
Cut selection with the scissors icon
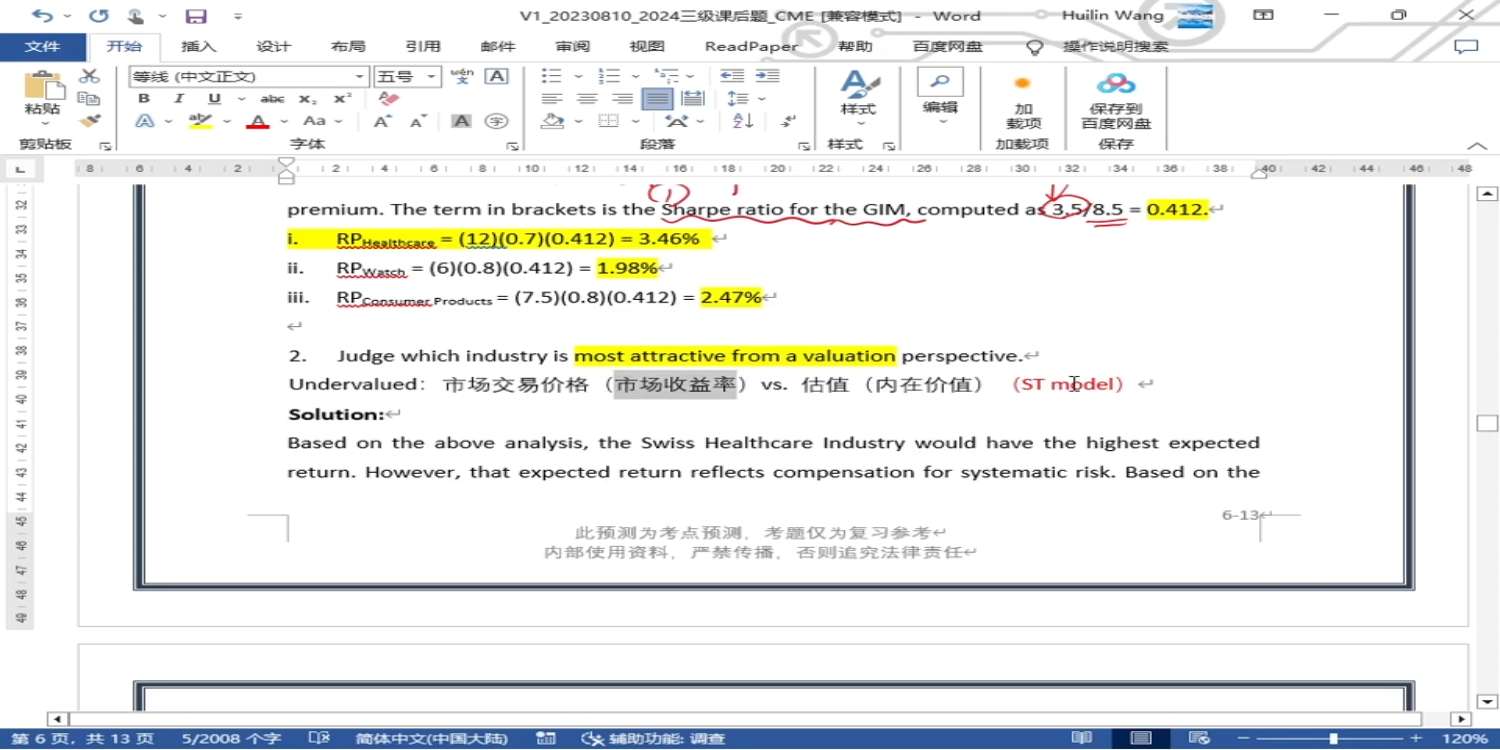(90, 76)
